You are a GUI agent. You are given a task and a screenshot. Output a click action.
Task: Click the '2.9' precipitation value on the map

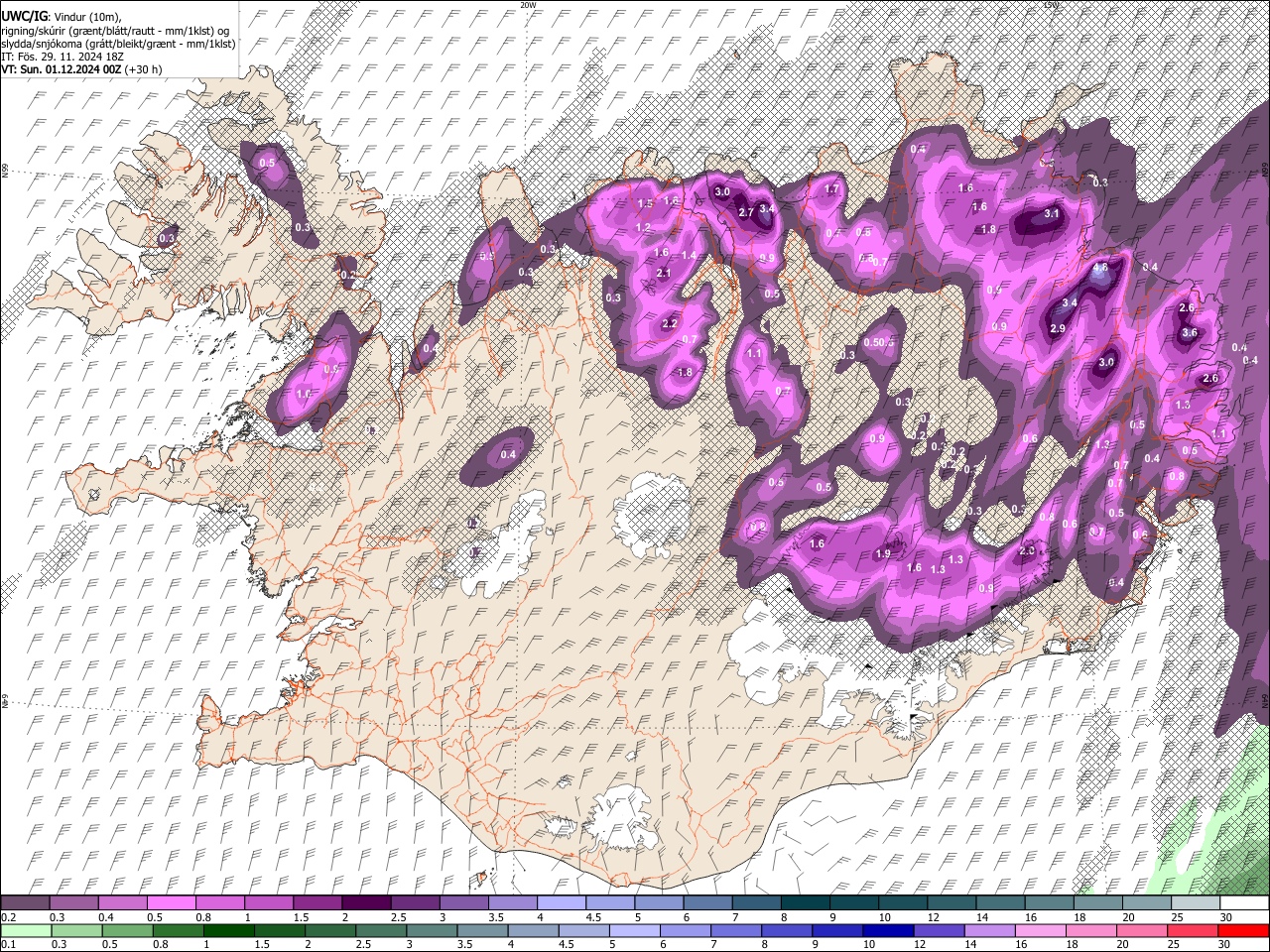point(1057,328)
